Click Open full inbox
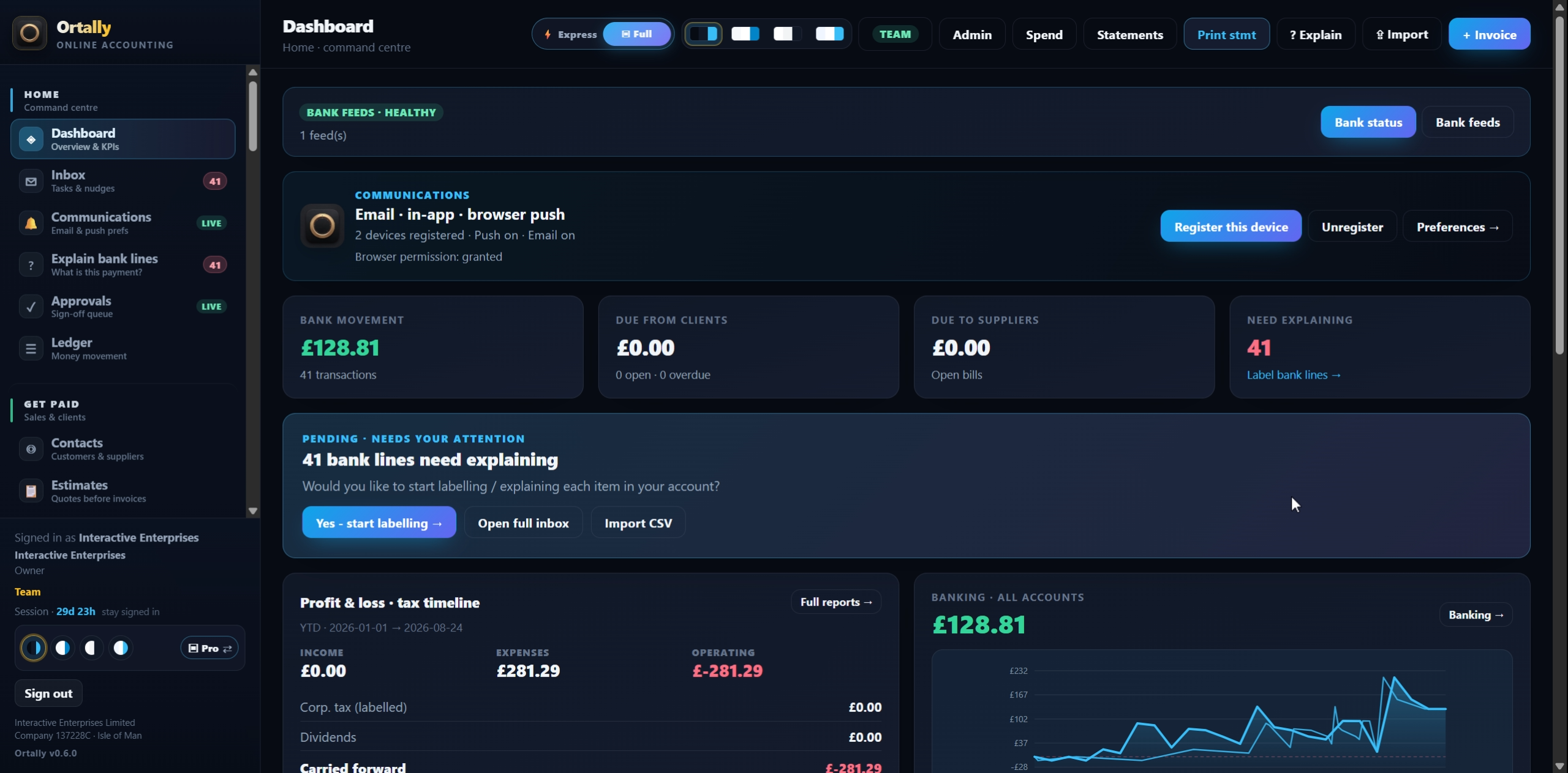 pos(523,522)
